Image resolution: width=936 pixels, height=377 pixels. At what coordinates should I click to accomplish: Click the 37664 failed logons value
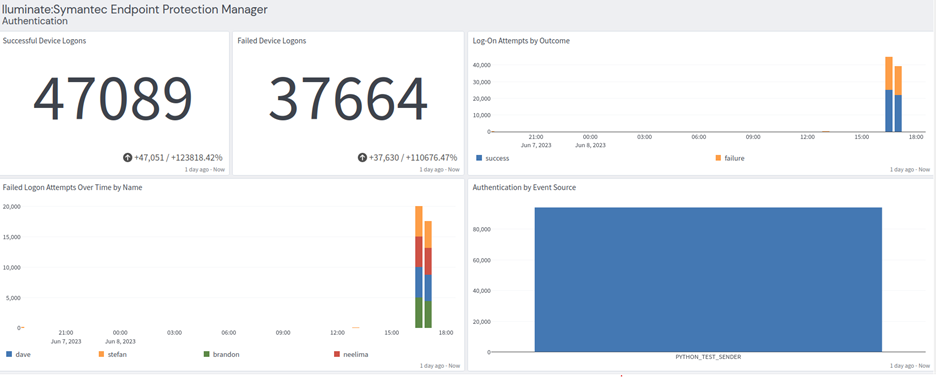(x=348, y=99)
